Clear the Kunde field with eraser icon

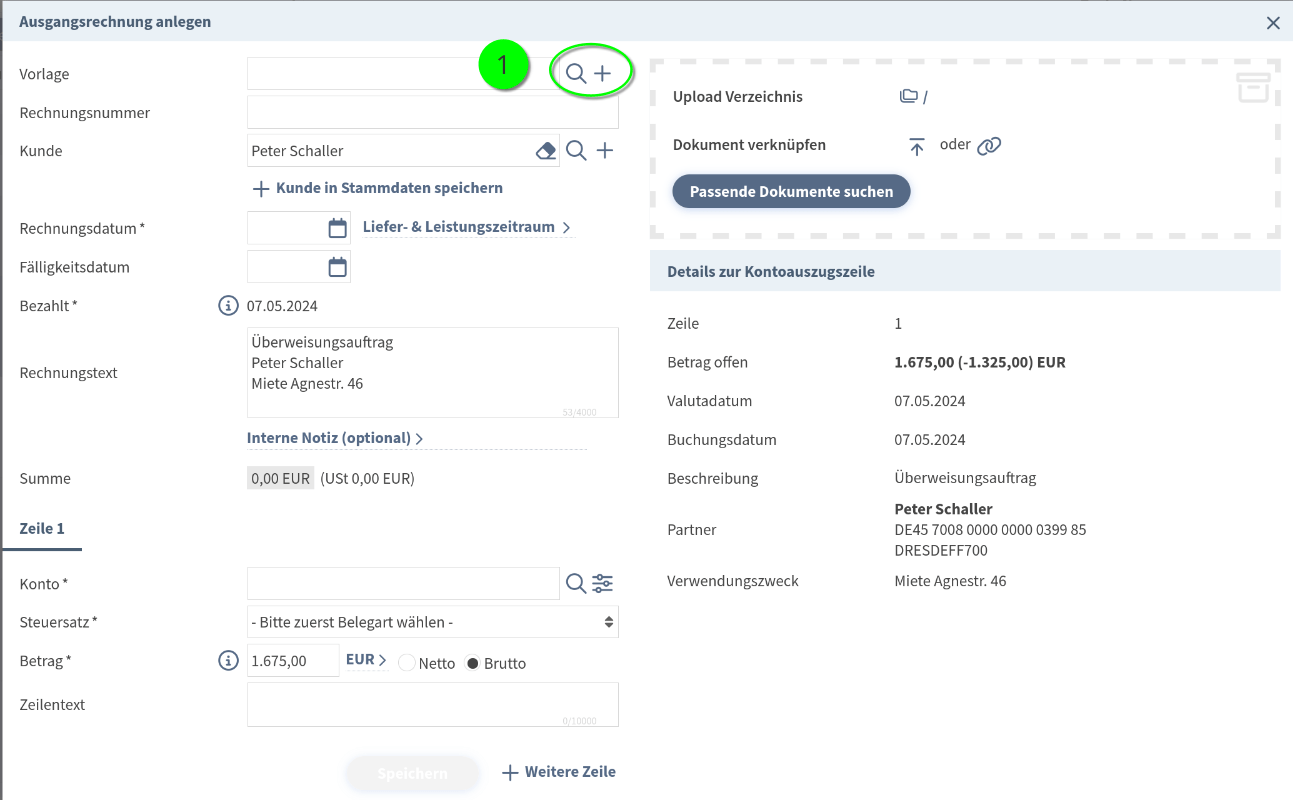545,151
